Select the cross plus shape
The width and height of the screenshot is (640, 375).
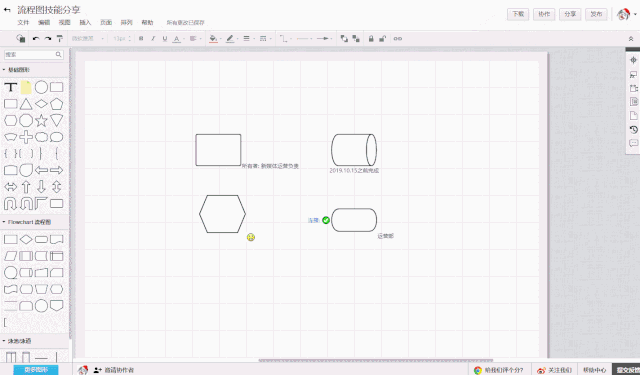point(26,137)
